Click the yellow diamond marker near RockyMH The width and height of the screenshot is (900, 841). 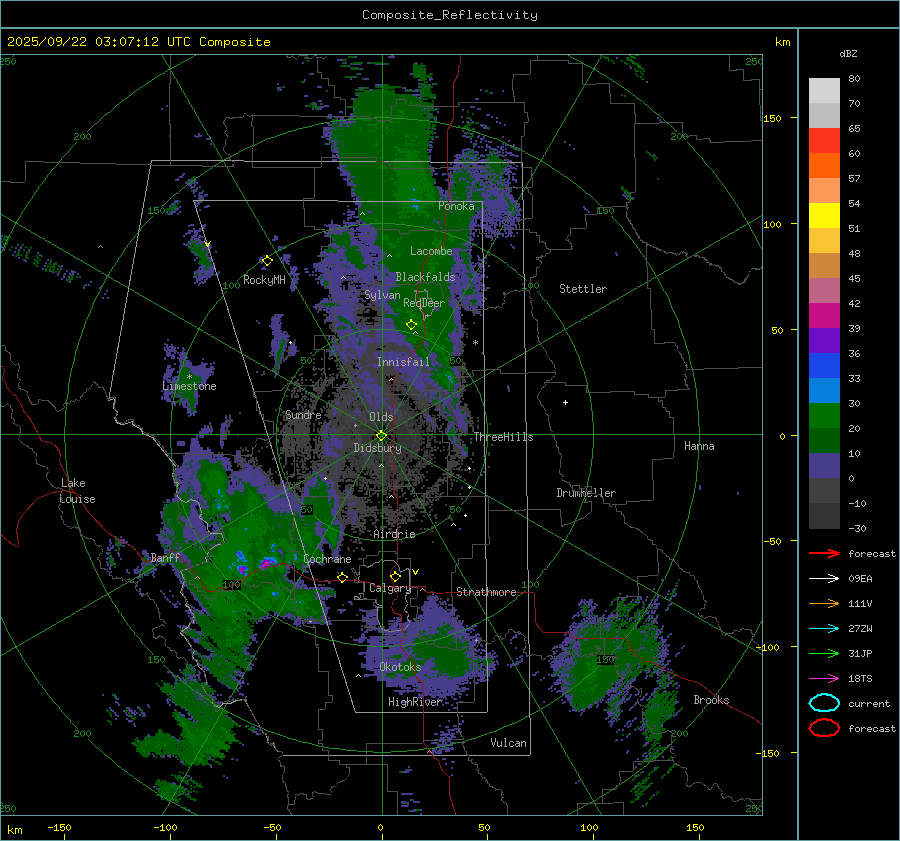pos(267,260)
